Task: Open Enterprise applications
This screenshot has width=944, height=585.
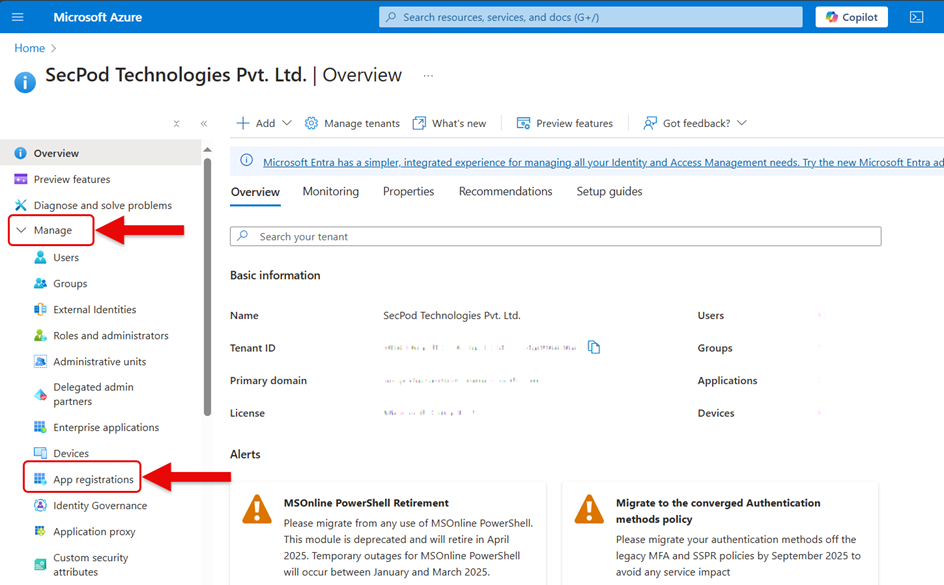Action: (106, 427)
